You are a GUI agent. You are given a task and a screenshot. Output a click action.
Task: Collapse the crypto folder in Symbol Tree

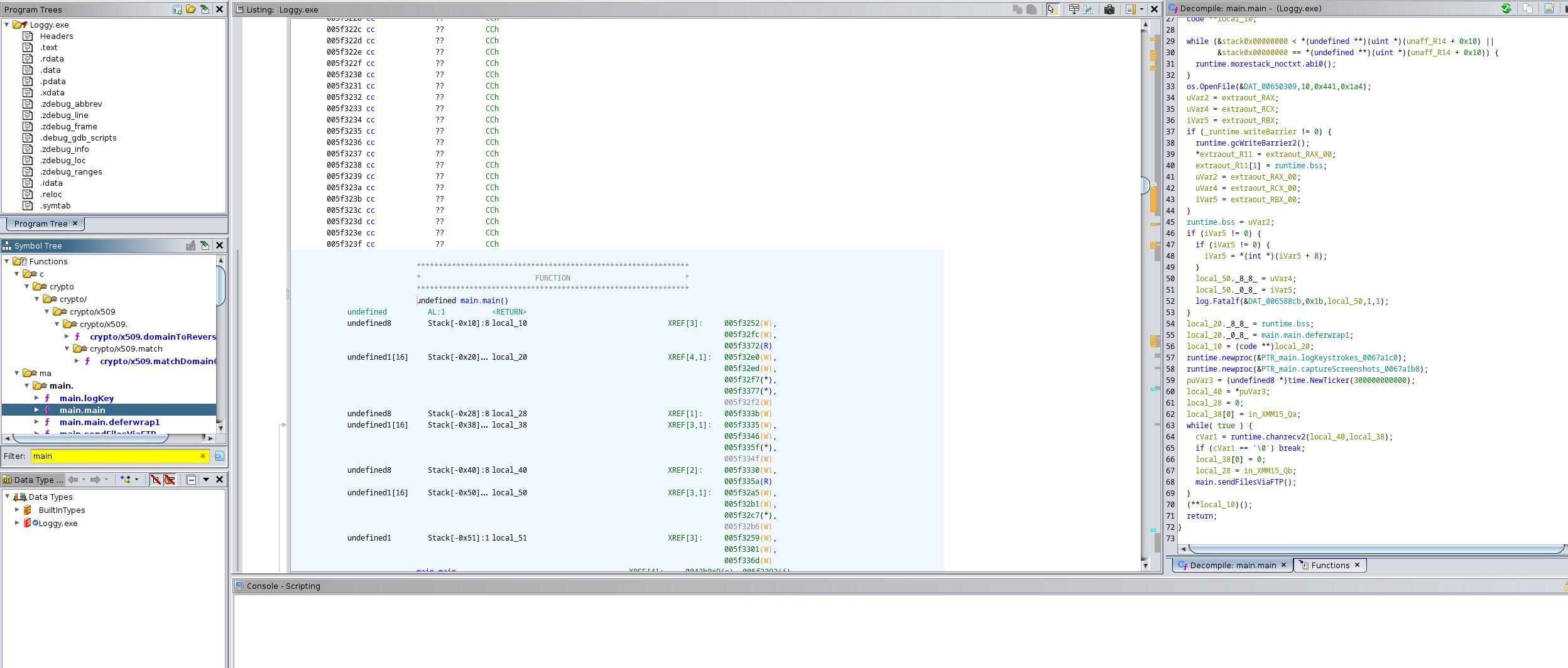click(27, 286)
